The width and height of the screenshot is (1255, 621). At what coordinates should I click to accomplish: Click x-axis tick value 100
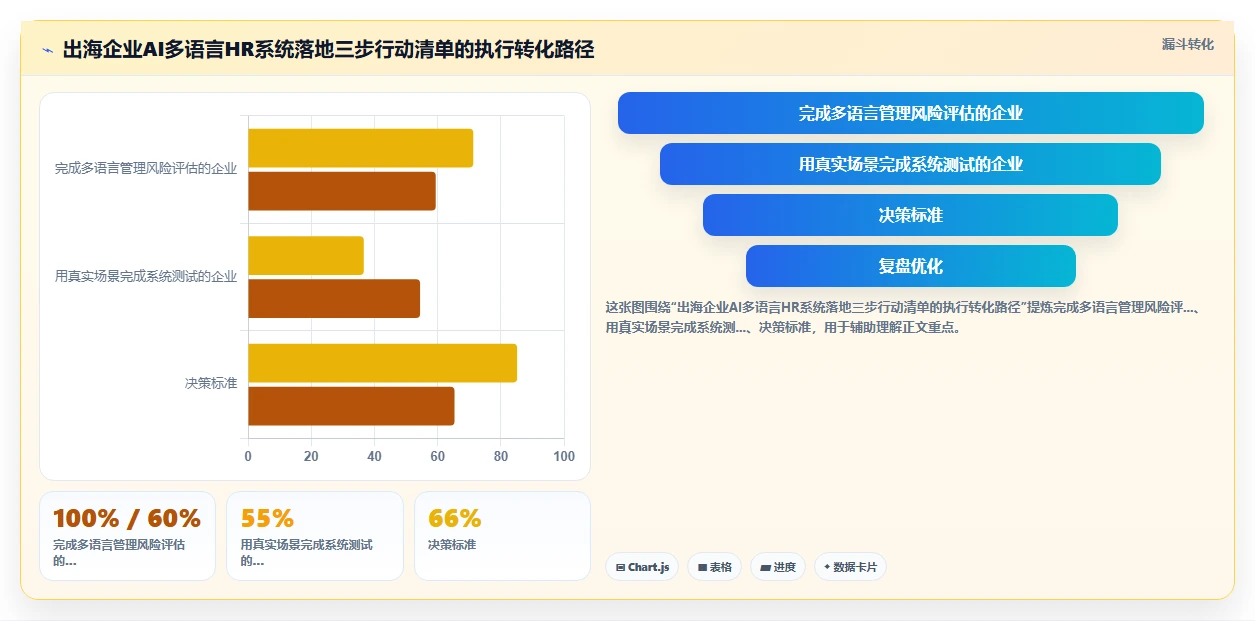564,456
